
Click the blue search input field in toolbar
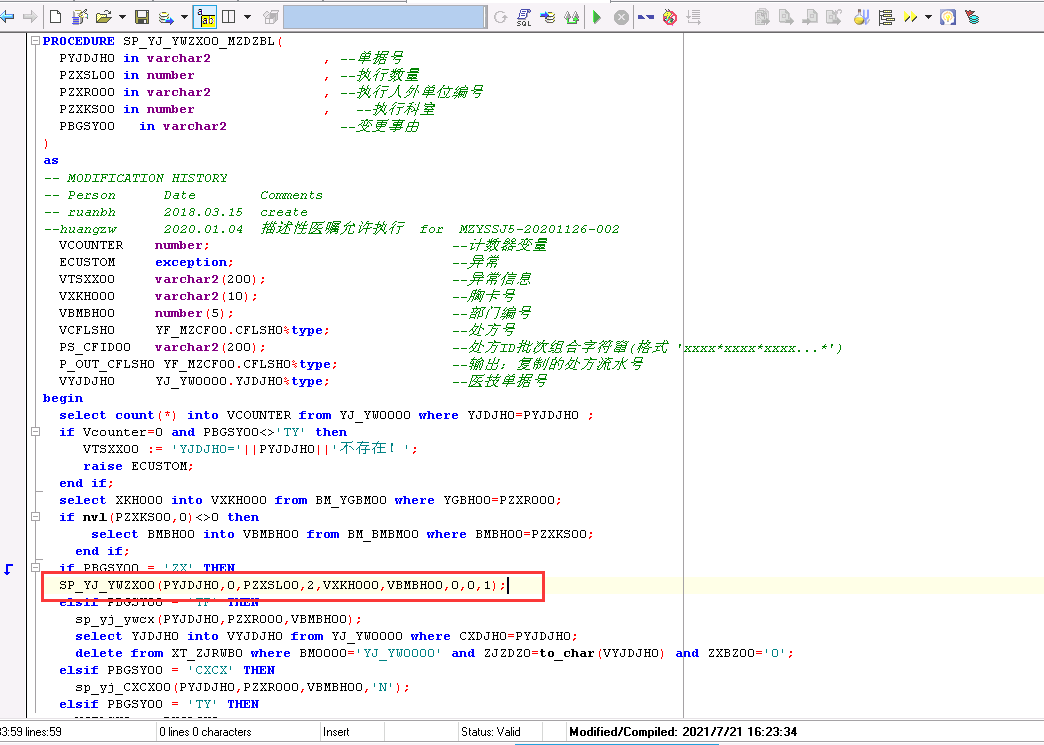[x=384, y=17]
